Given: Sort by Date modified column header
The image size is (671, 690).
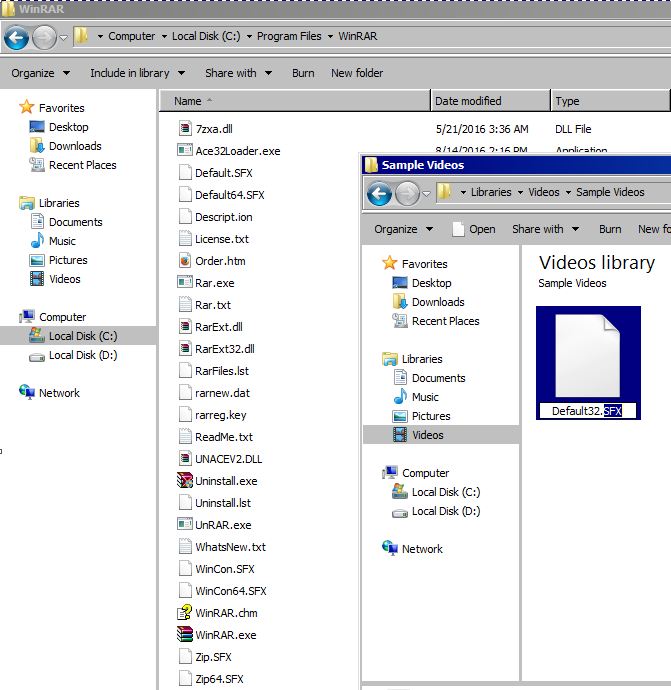Looking at the screenshot, I should coord(490,101).
